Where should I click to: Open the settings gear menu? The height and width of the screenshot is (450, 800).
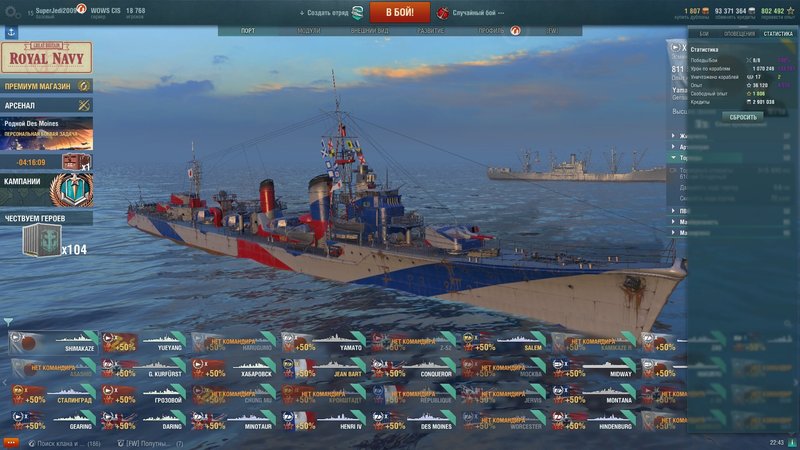point(12,12)
